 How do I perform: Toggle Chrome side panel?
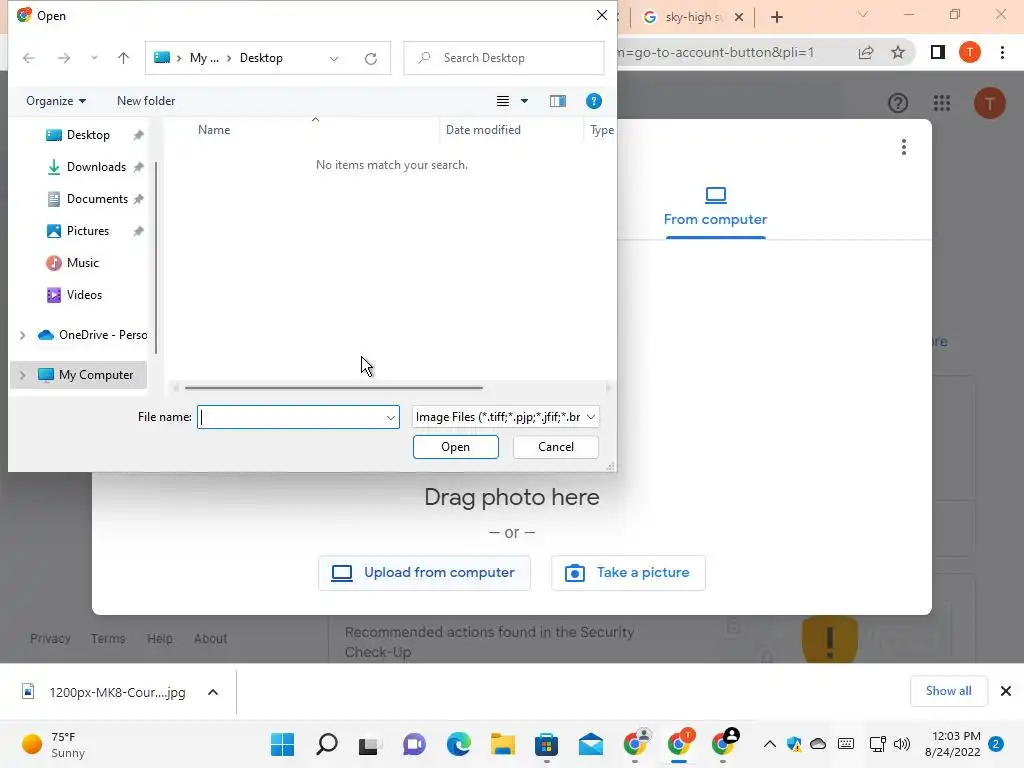(938, 52)
